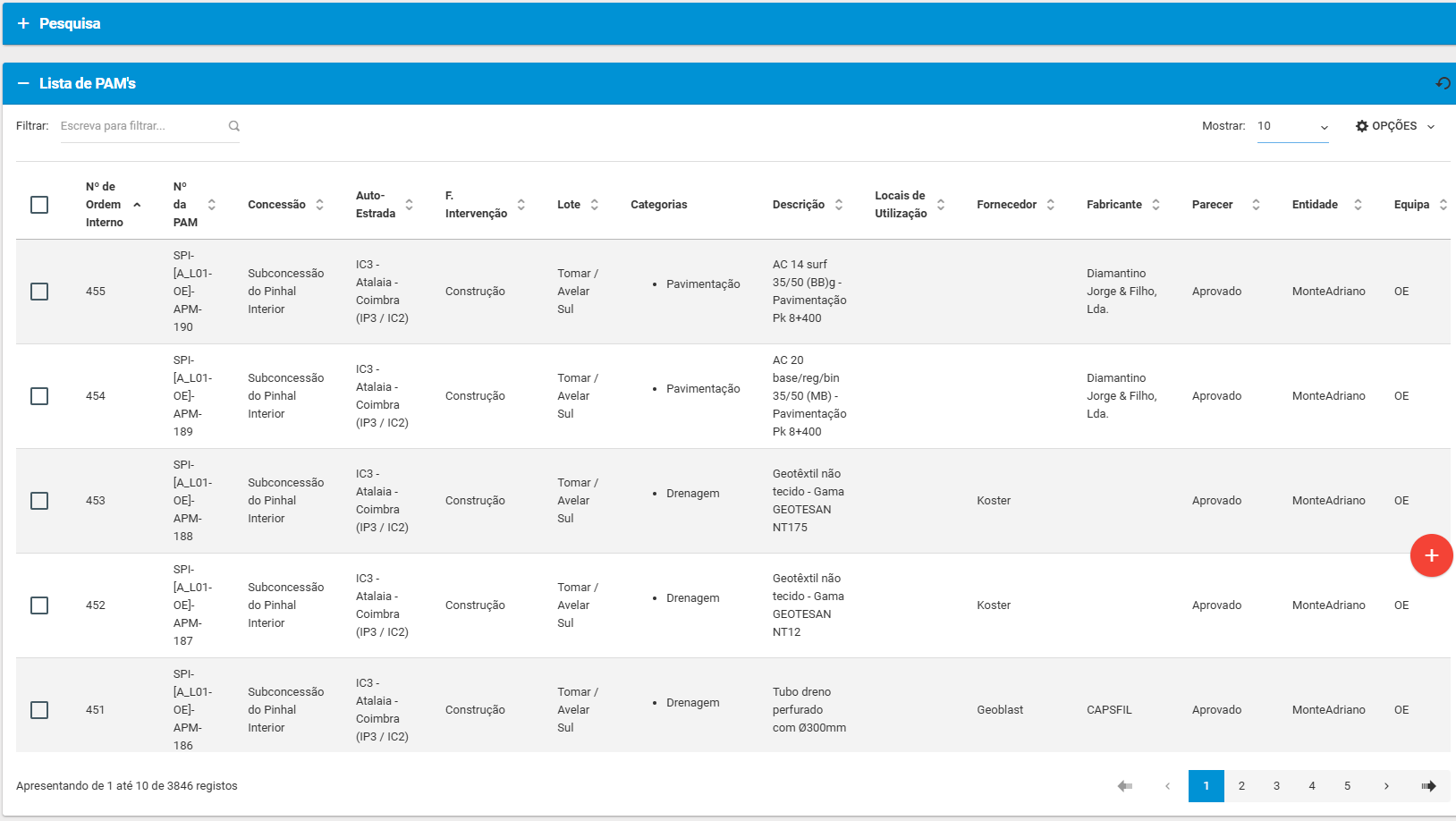The image size is (1456, 821).
Task: Open the Mostrar page size dropdown
Action: 1292,126
